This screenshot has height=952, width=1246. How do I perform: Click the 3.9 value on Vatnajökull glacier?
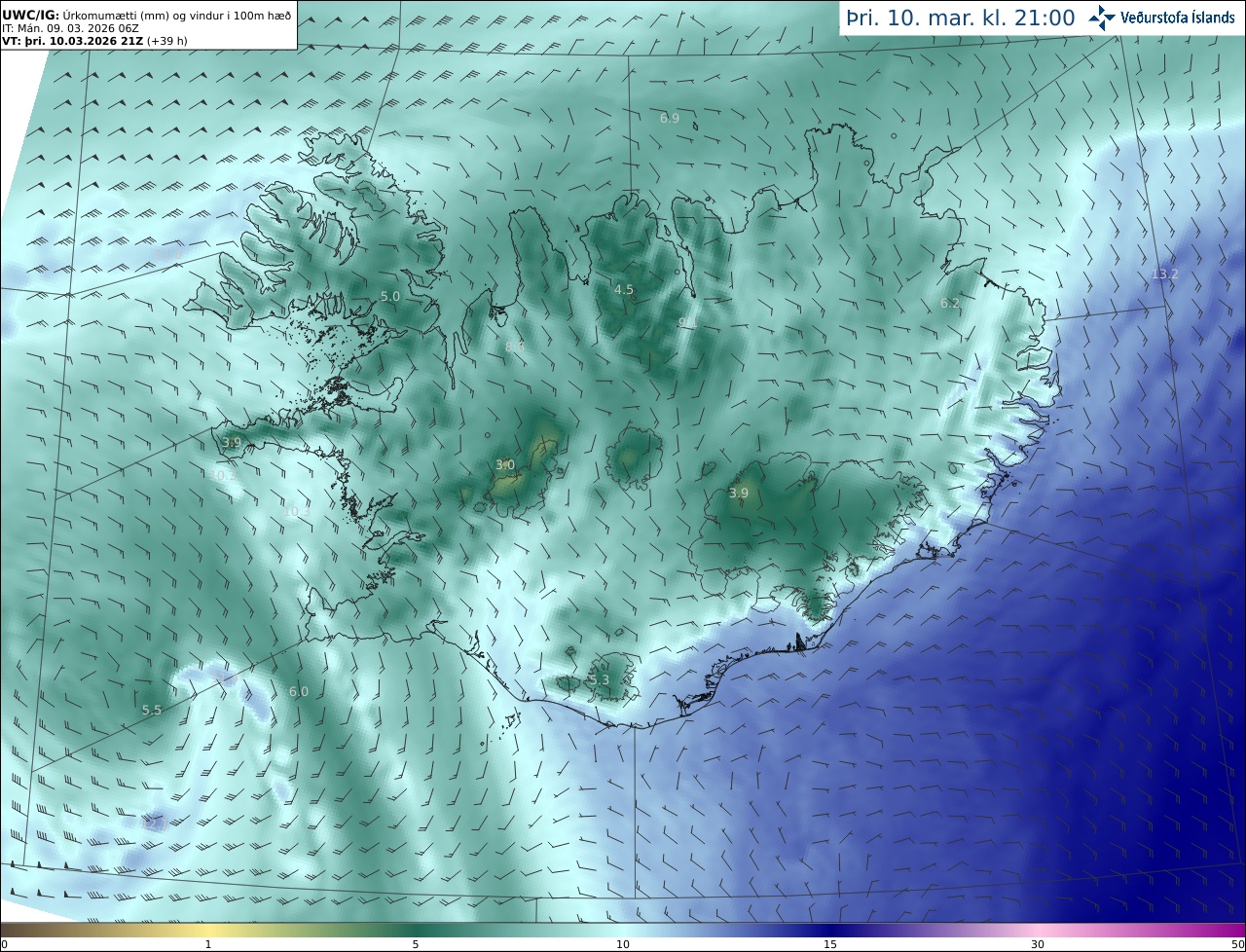739,493
